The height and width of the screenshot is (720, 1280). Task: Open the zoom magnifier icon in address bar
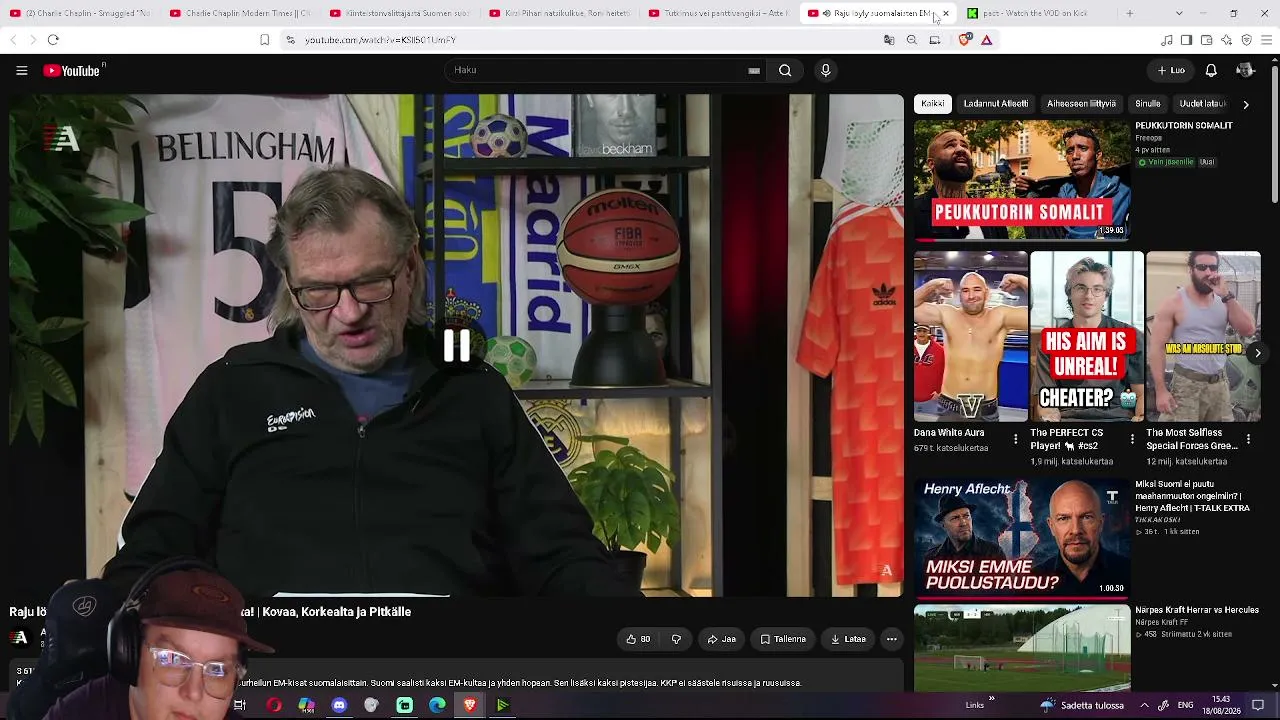pos(912,40)
